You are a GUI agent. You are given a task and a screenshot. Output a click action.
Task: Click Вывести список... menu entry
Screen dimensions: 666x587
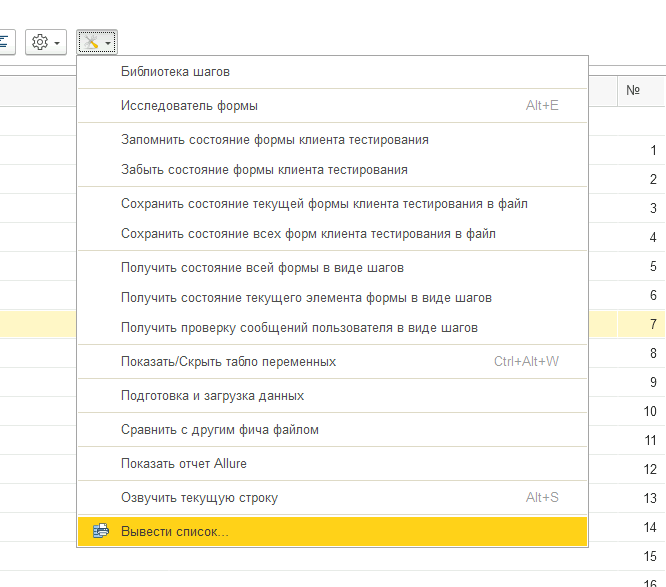pos(332,531)
